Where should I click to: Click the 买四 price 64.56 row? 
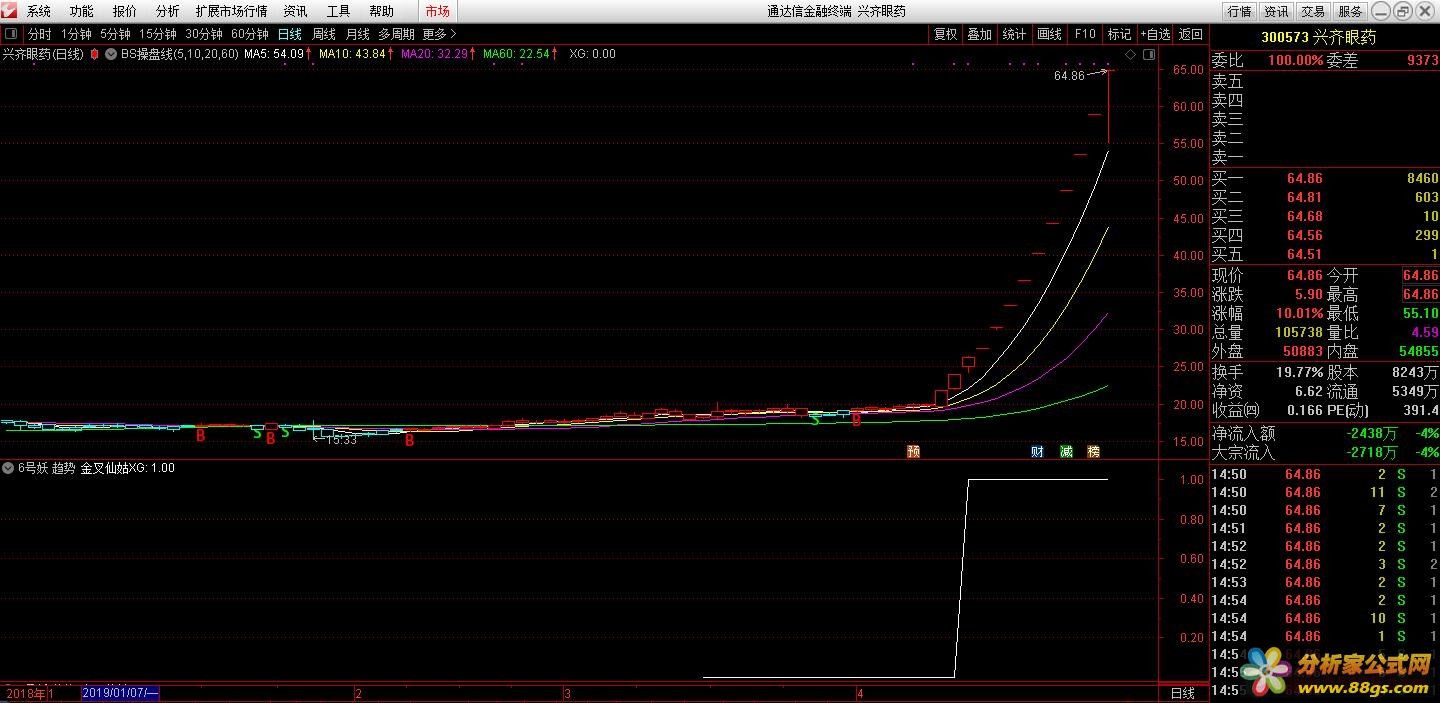coord(1325,236)
